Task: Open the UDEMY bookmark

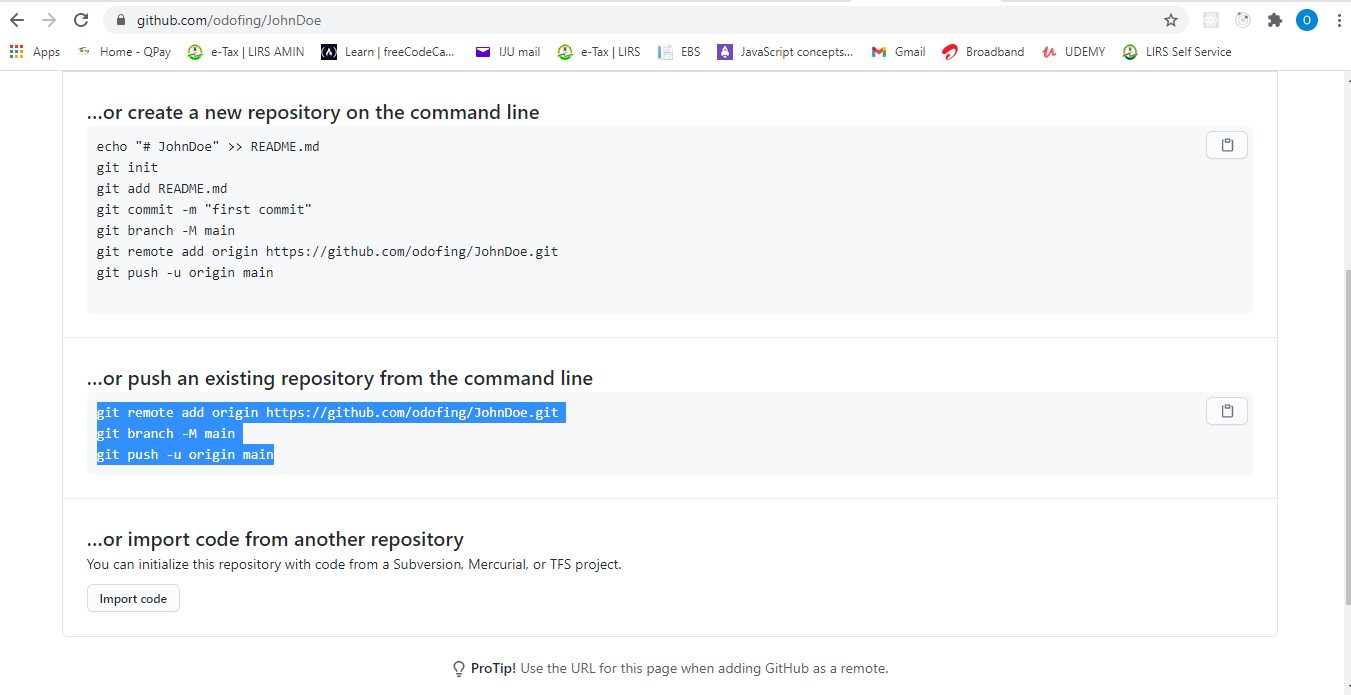Action: pos(1073,52)
